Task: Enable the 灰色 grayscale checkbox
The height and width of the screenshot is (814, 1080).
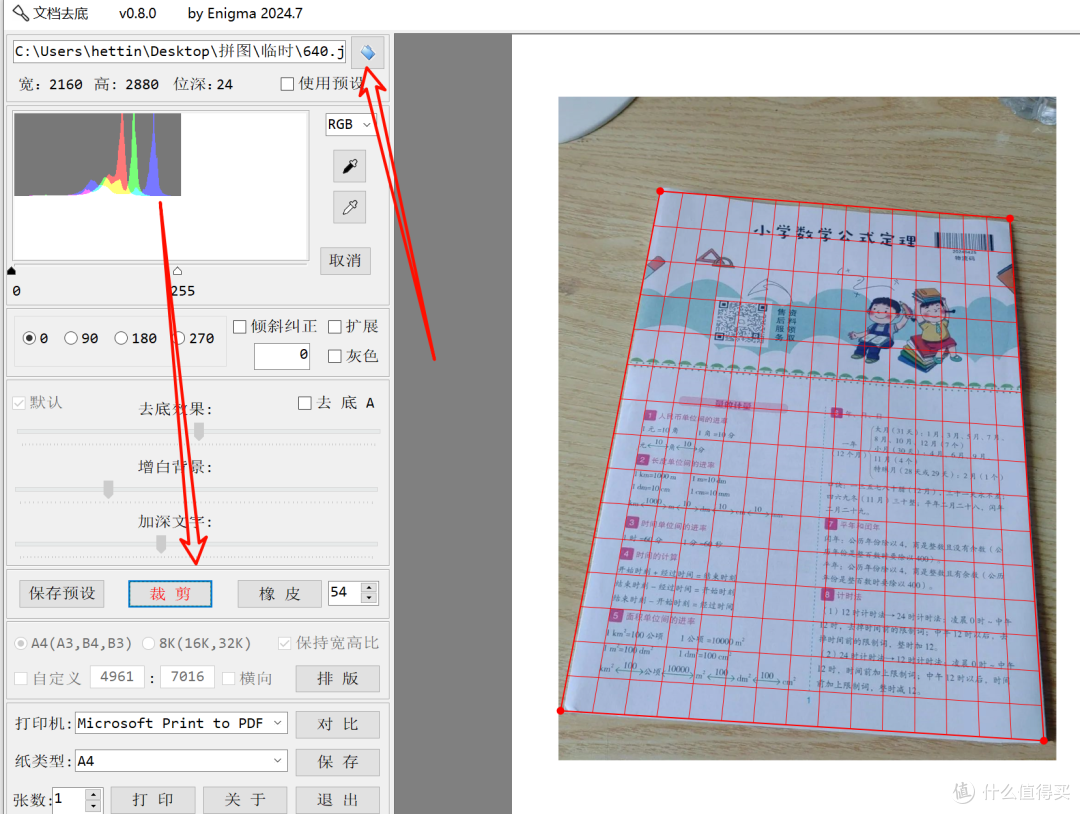Action: [335, 356]
